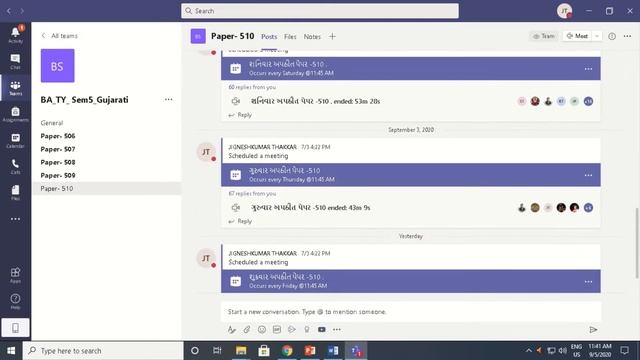640x360 pixels.
Task: Open the Calendar view
Action: pos(16,140)
